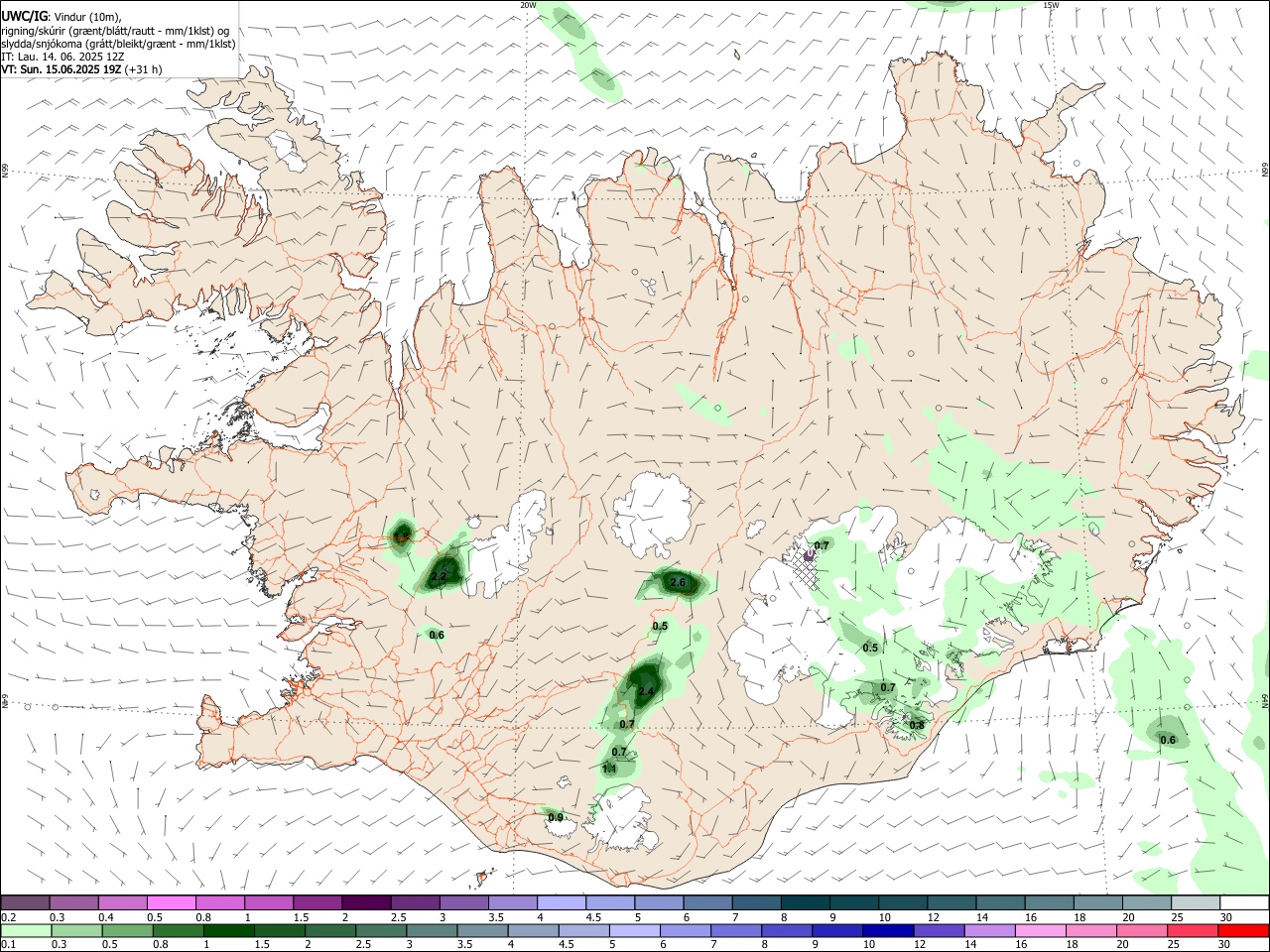The width and height of the screenshot is (1270, 952).
Task: Click the 20W longitude label
Action: 528,5
